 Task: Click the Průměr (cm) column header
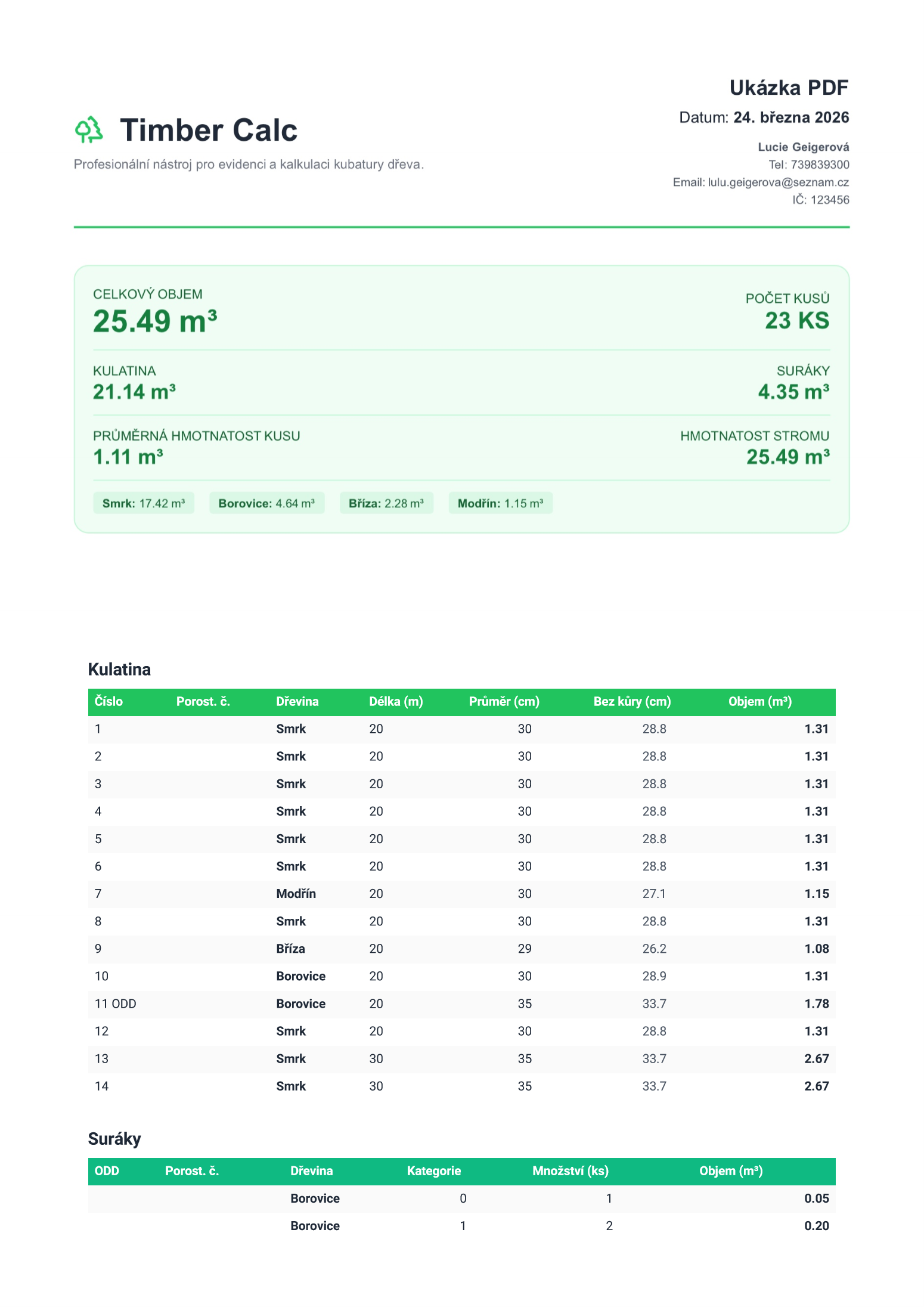click(504, 702)
